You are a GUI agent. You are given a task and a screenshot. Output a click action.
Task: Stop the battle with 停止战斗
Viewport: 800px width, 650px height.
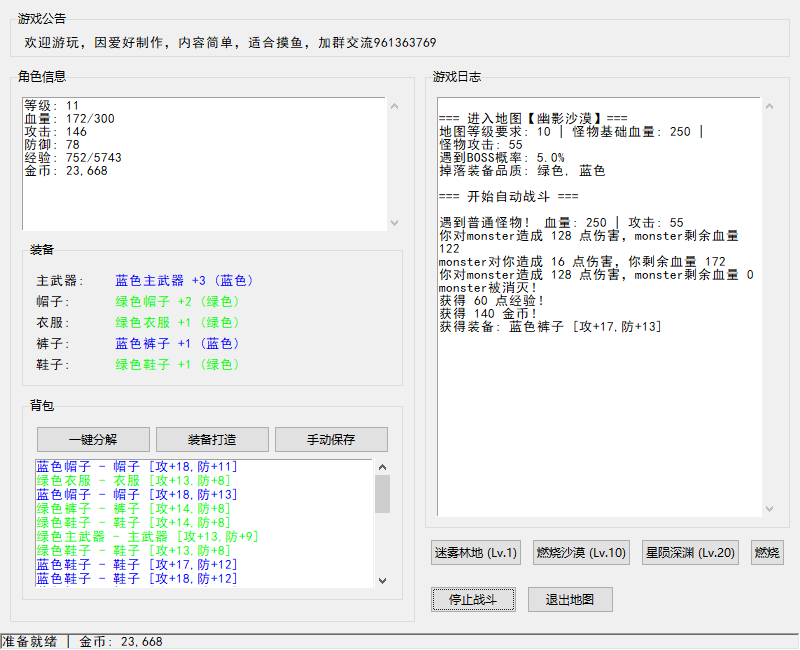[474, 600]
